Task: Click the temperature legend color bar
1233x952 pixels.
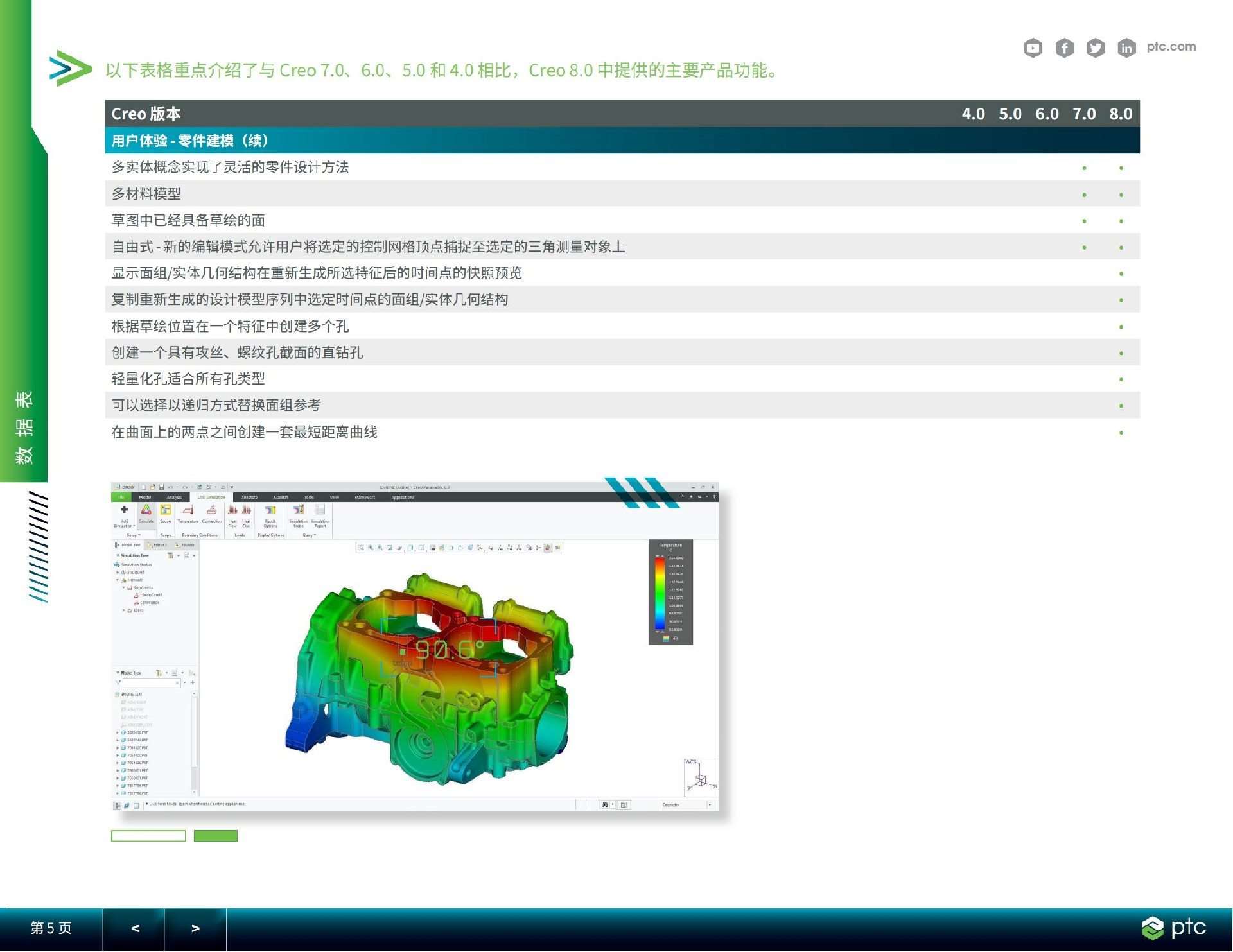Action: 660,593
